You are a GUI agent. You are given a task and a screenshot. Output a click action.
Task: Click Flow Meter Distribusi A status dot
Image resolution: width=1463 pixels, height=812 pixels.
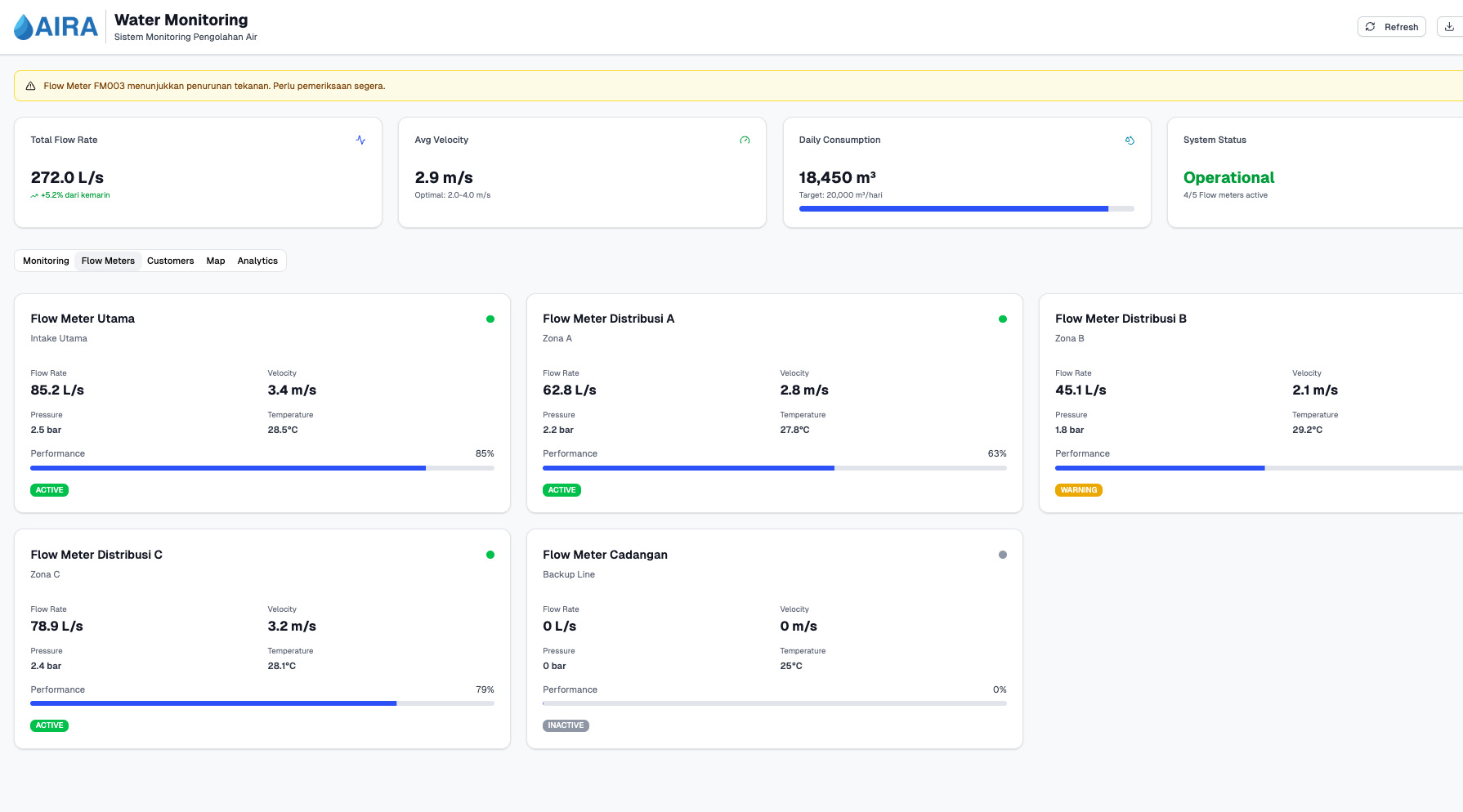click(1003, 319)
